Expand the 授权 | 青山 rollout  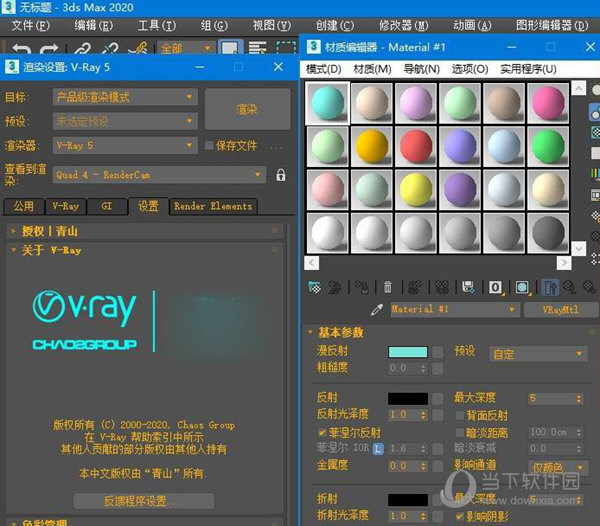point(145,231)
